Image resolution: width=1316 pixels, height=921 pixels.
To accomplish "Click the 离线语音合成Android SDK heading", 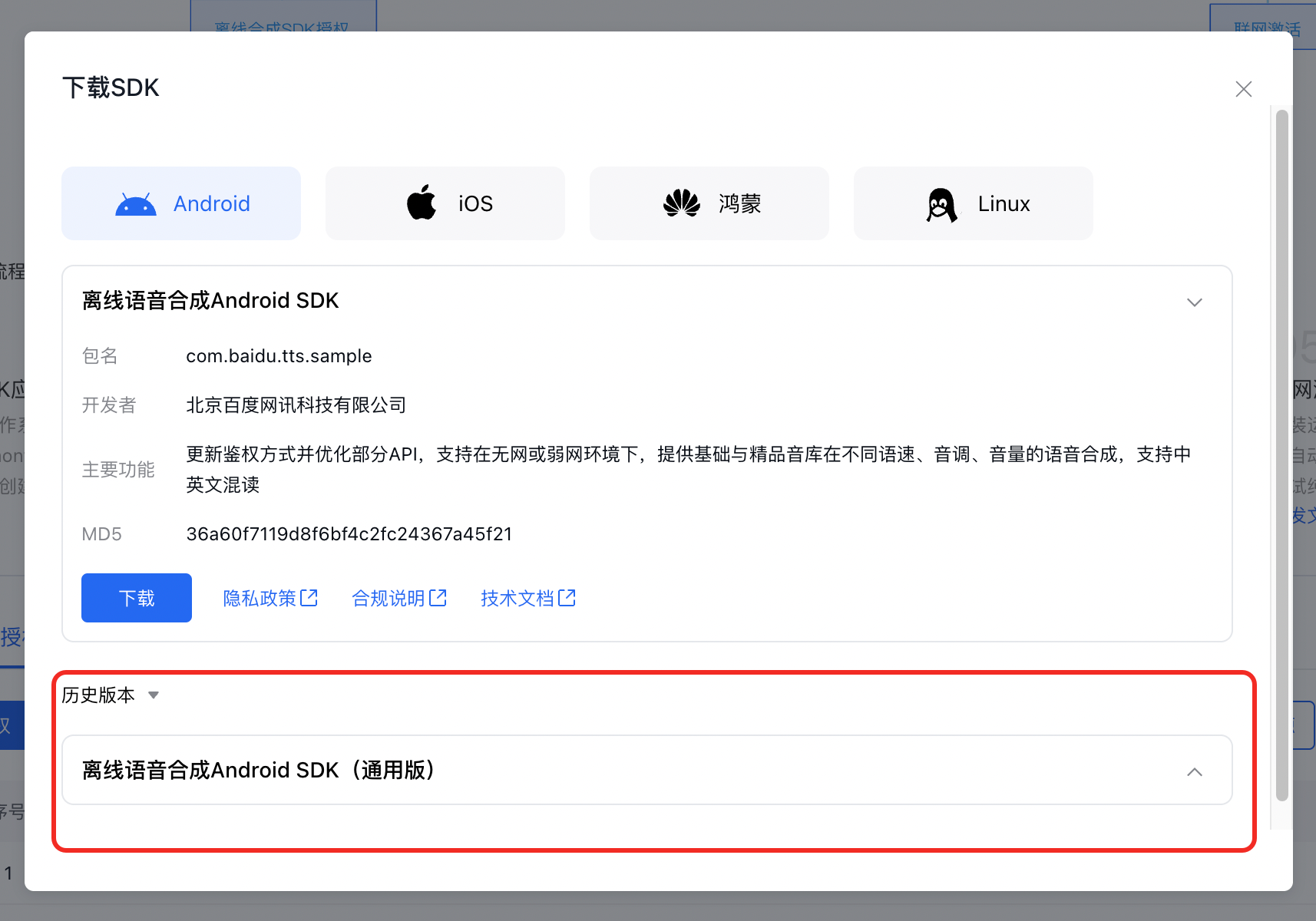I will coord(210,300).
